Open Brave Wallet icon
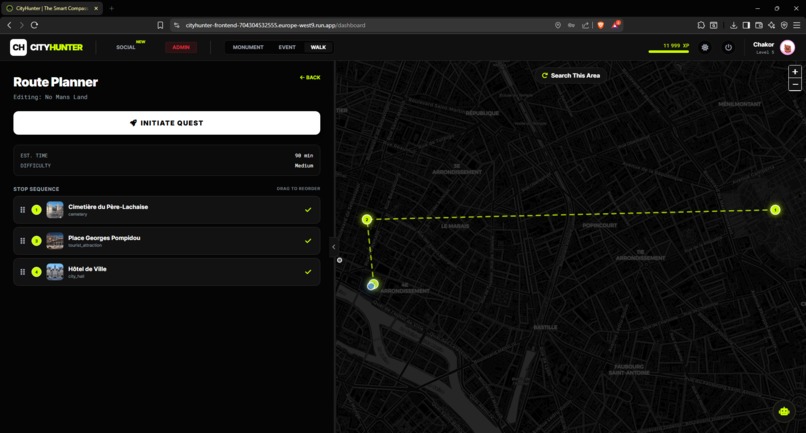The image size is (806, 433). [x=759, y=25]
